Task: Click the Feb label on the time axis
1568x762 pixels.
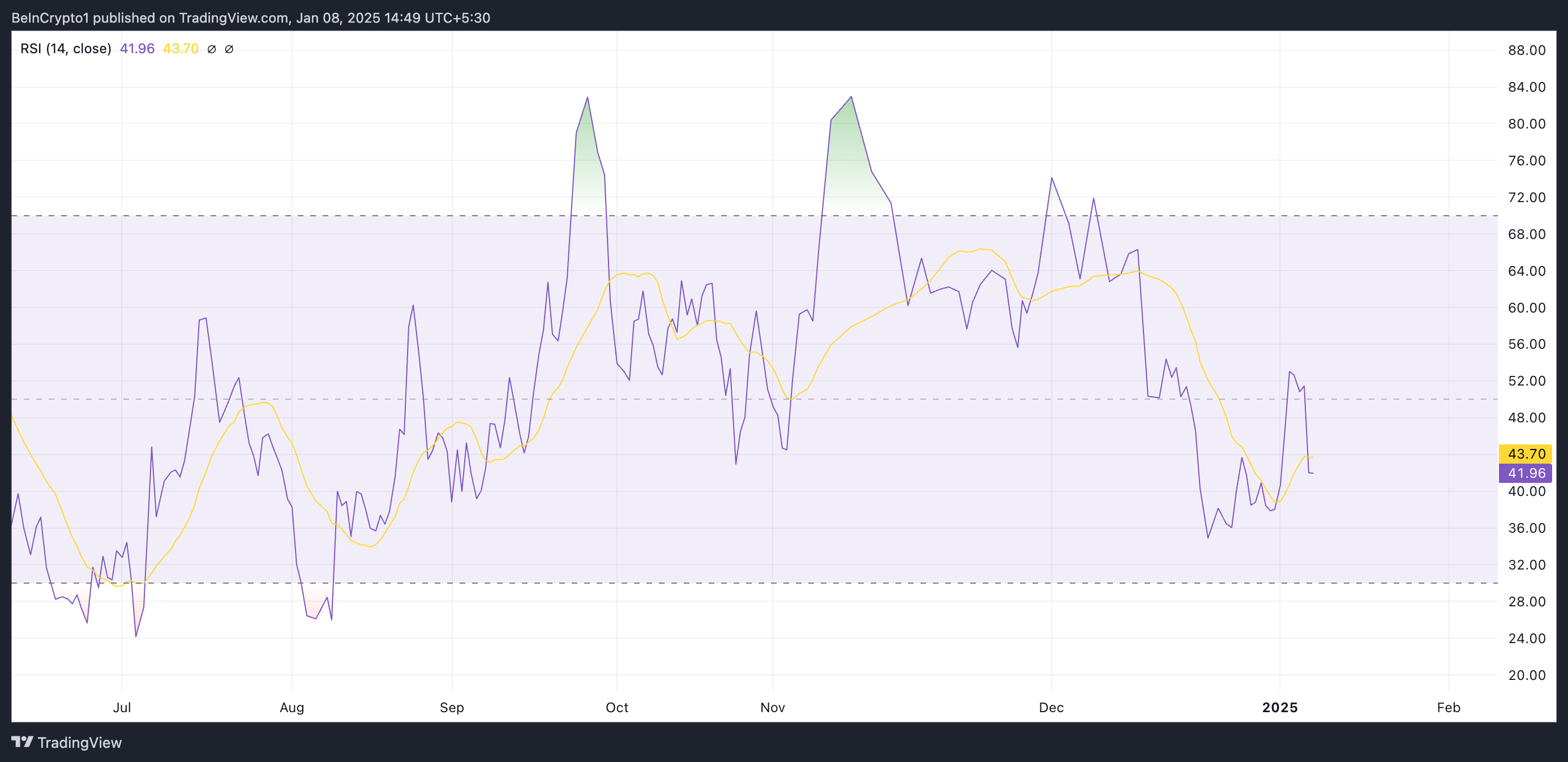Action: point(1448,707)
